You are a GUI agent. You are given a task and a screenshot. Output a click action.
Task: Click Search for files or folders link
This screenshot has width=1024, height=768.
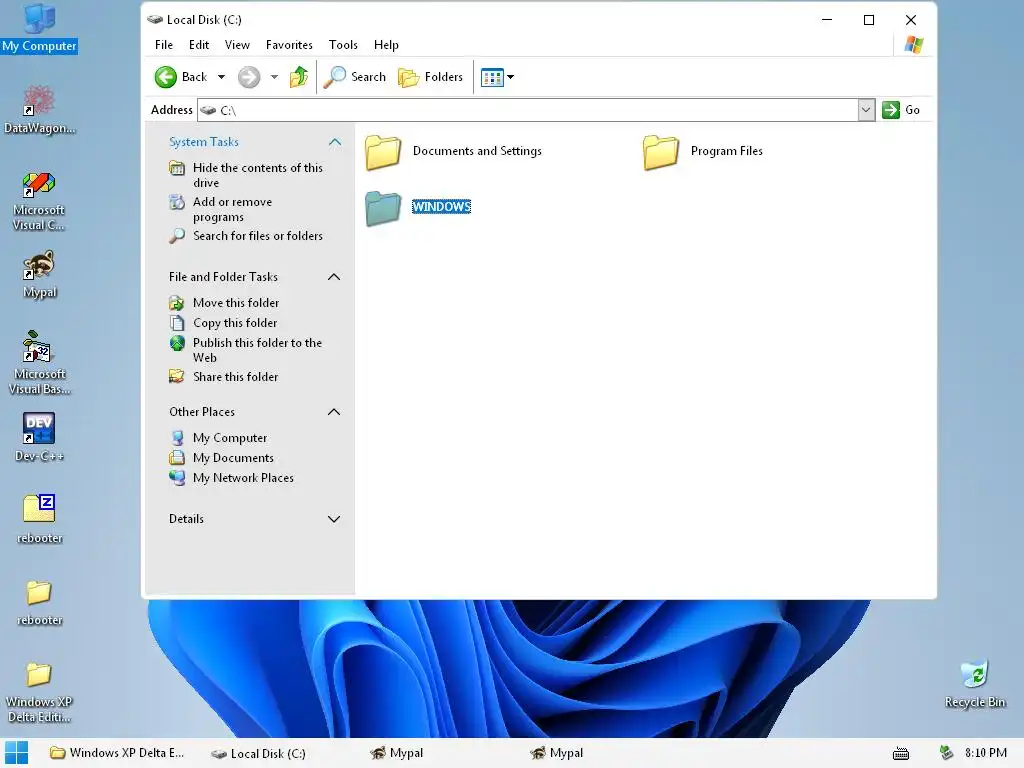click(257, 236)
